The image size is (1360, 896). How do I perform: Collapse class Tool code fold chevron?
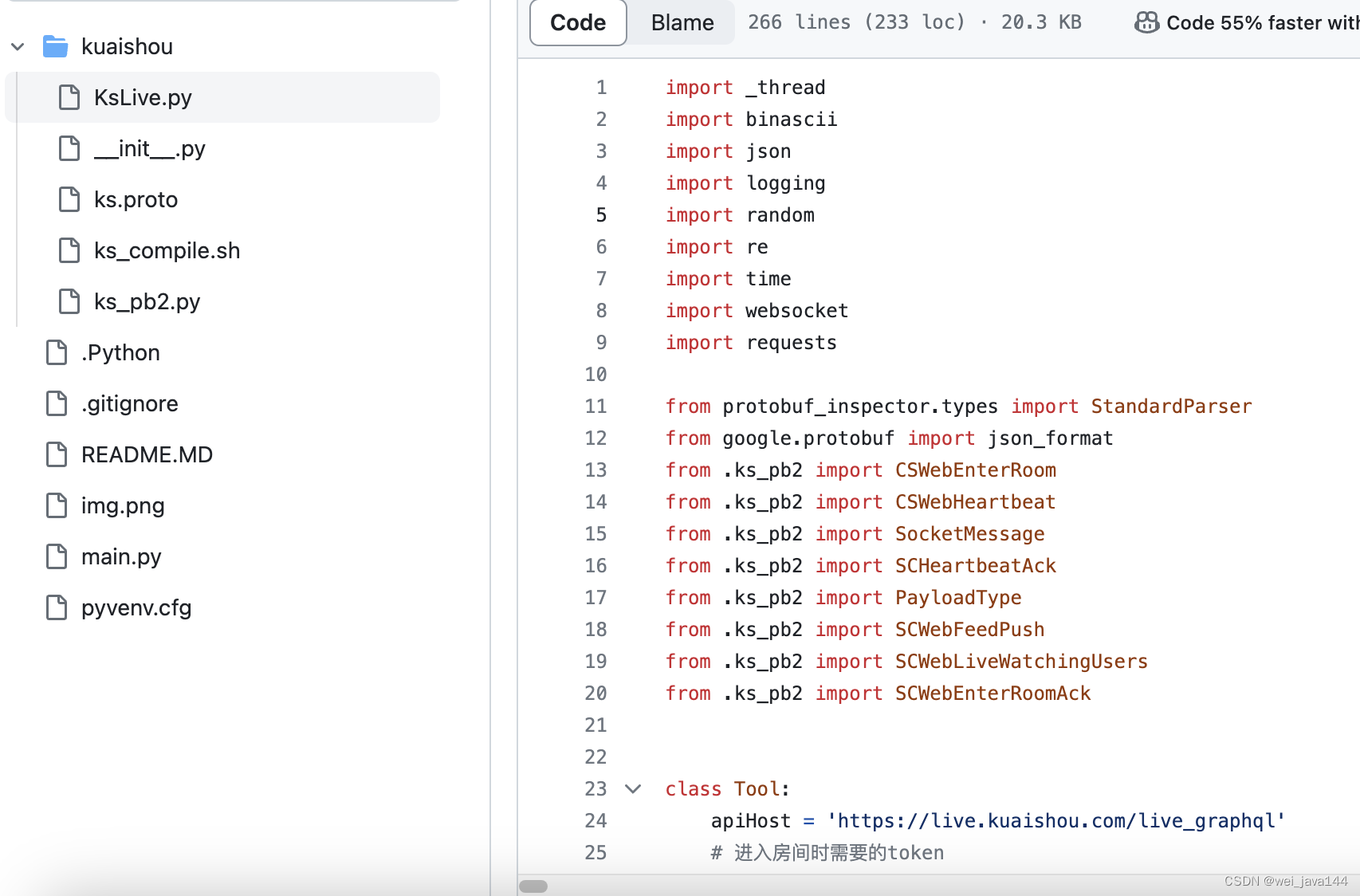coord(633,789)
